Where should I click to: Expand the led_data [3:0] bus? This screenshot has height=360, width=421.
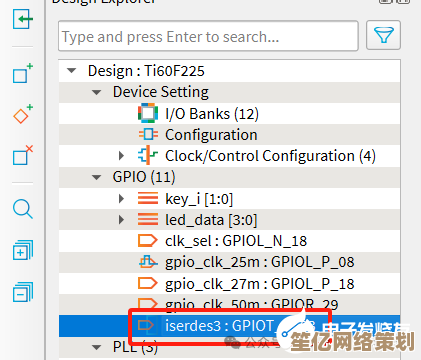click(x=121, y=220)
